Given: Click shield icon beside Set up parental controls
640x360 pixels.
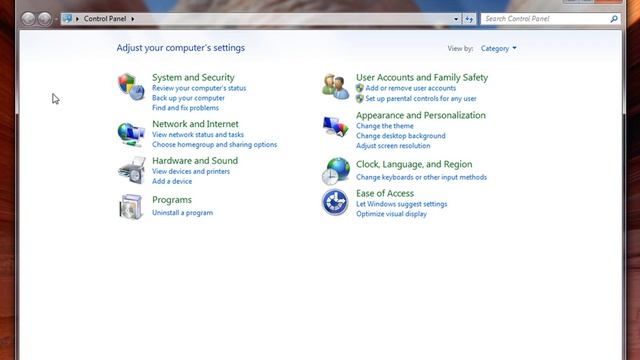Looking at the screenshot, I should tap(360, 98).
